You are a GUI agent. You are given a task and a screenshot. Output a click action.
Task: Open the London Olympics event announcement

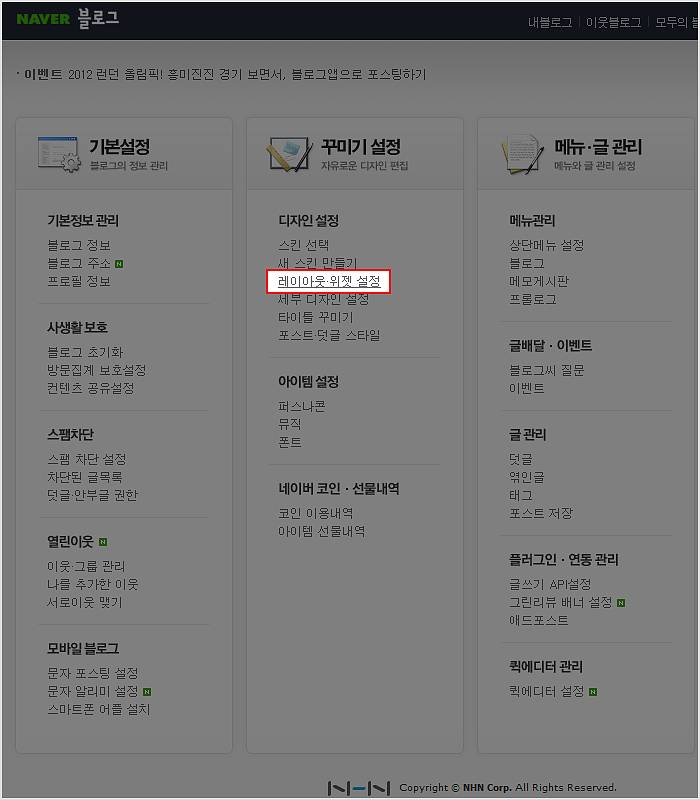225,74
